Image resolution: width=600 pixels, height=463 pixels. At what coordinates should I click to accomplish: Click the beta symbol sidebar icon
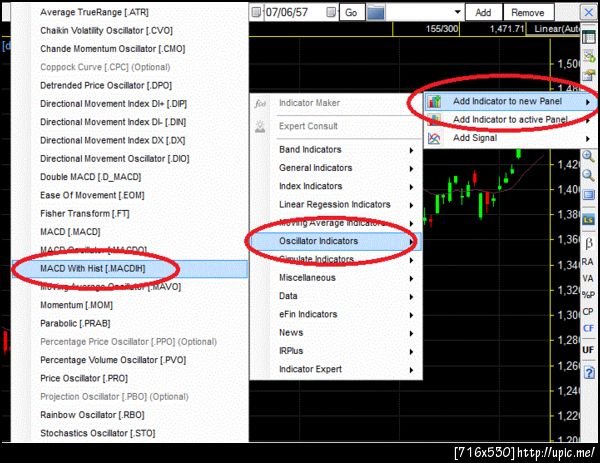coord(589,243)
